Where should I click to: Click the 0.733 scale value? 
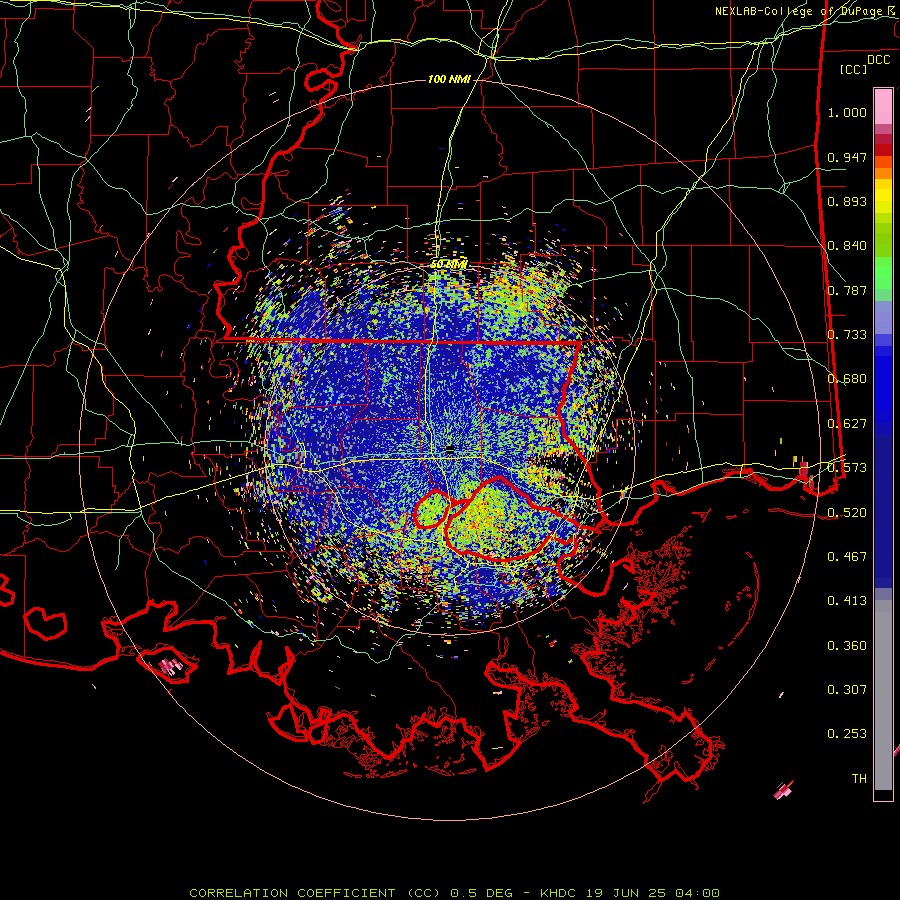pyautogui.click(x=847, y=335)
